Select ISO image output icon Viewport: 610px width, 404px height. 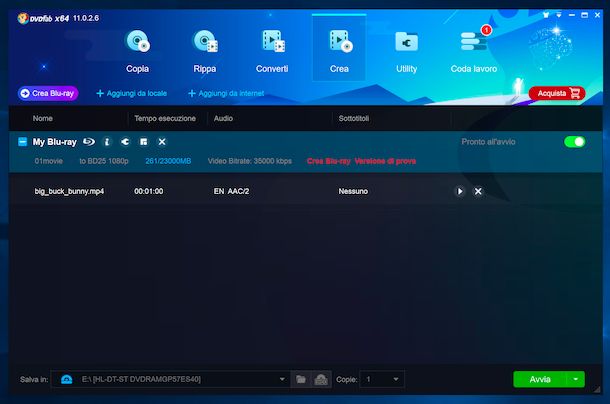point(321,379)
